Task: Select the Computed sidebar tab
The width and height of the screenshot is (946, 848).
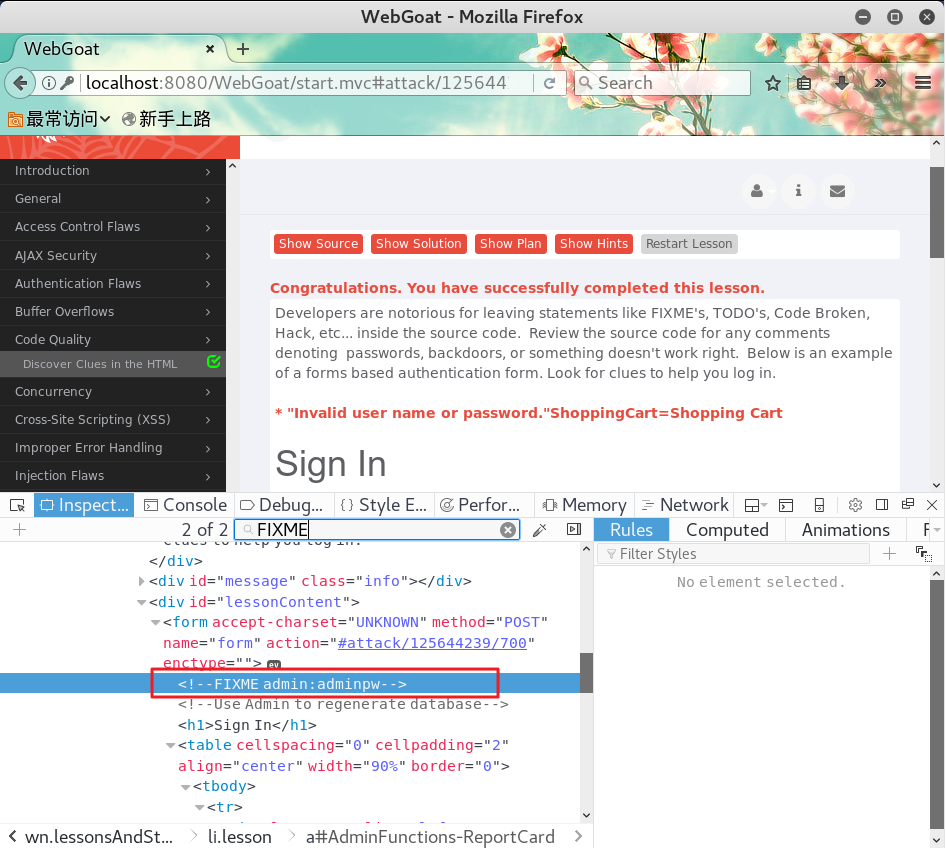Action: (x=727, y=530)
